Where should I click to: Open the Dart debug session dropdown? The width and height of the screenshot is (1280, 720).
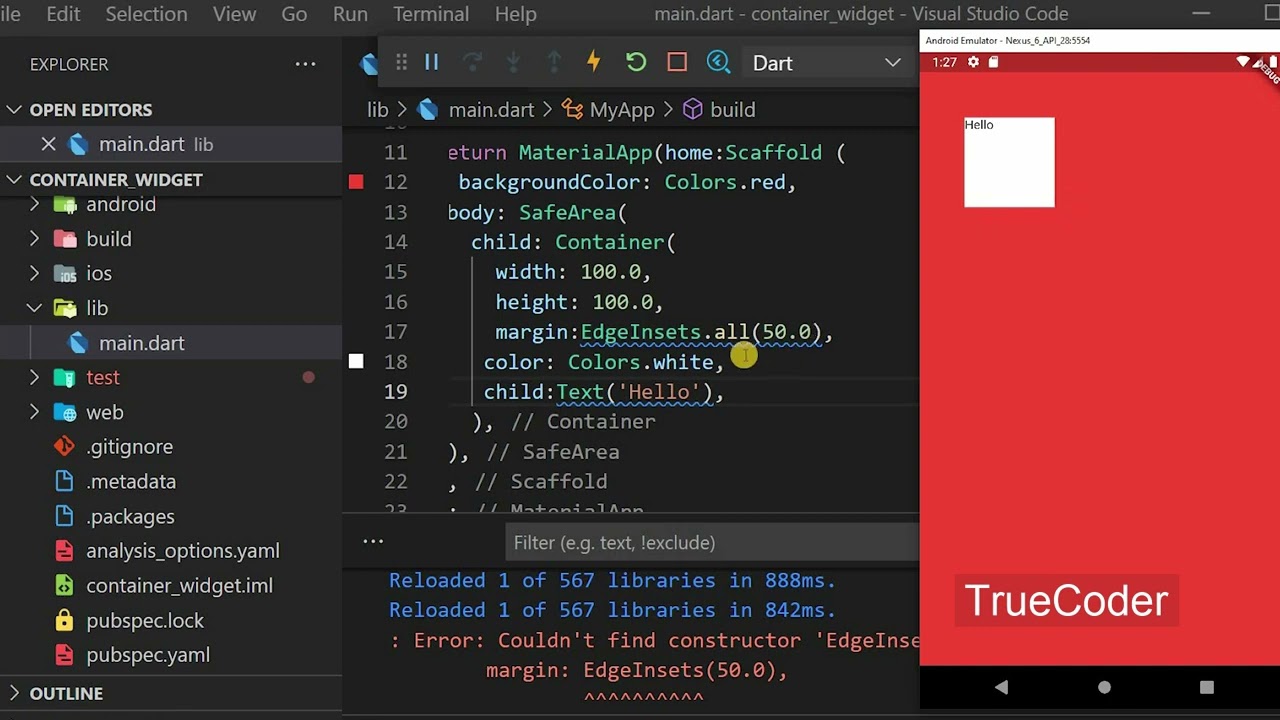coord(826,63)
